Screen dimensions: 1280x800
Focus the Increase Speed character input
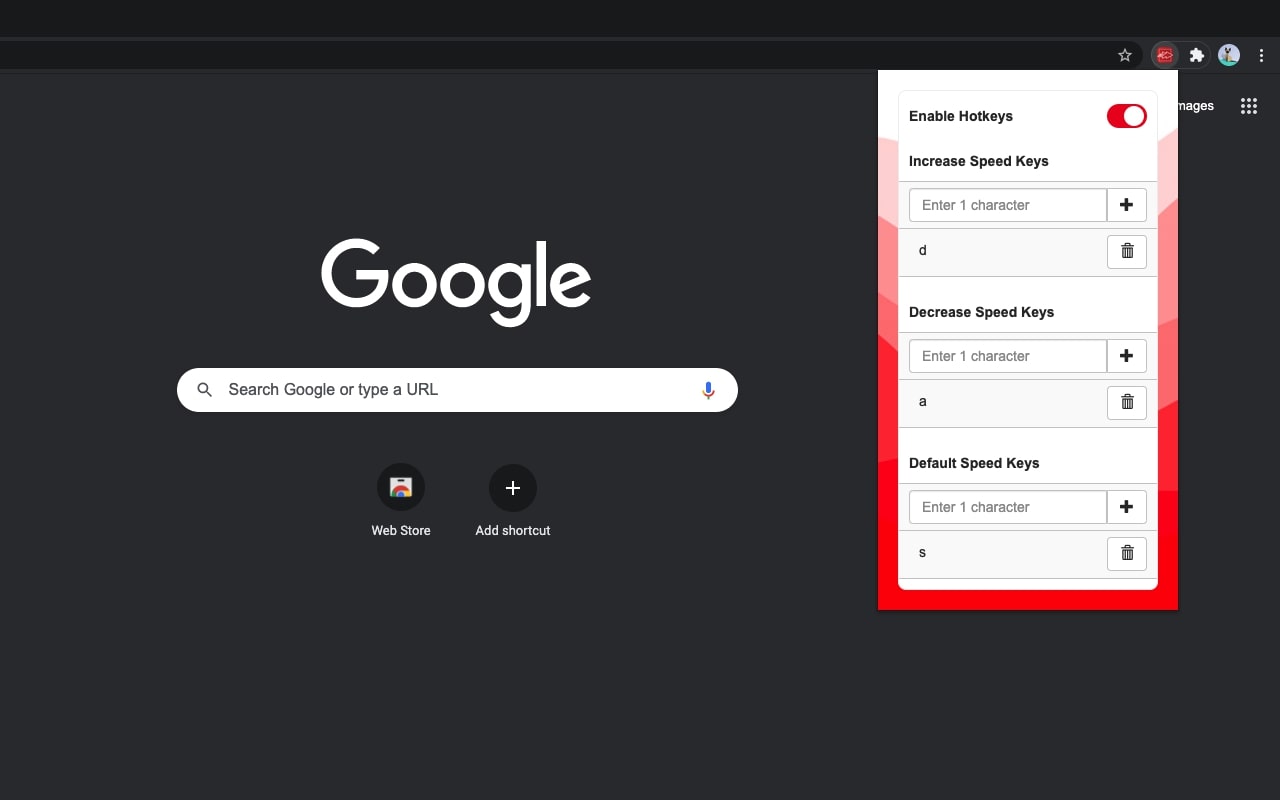click(1008, 205)
